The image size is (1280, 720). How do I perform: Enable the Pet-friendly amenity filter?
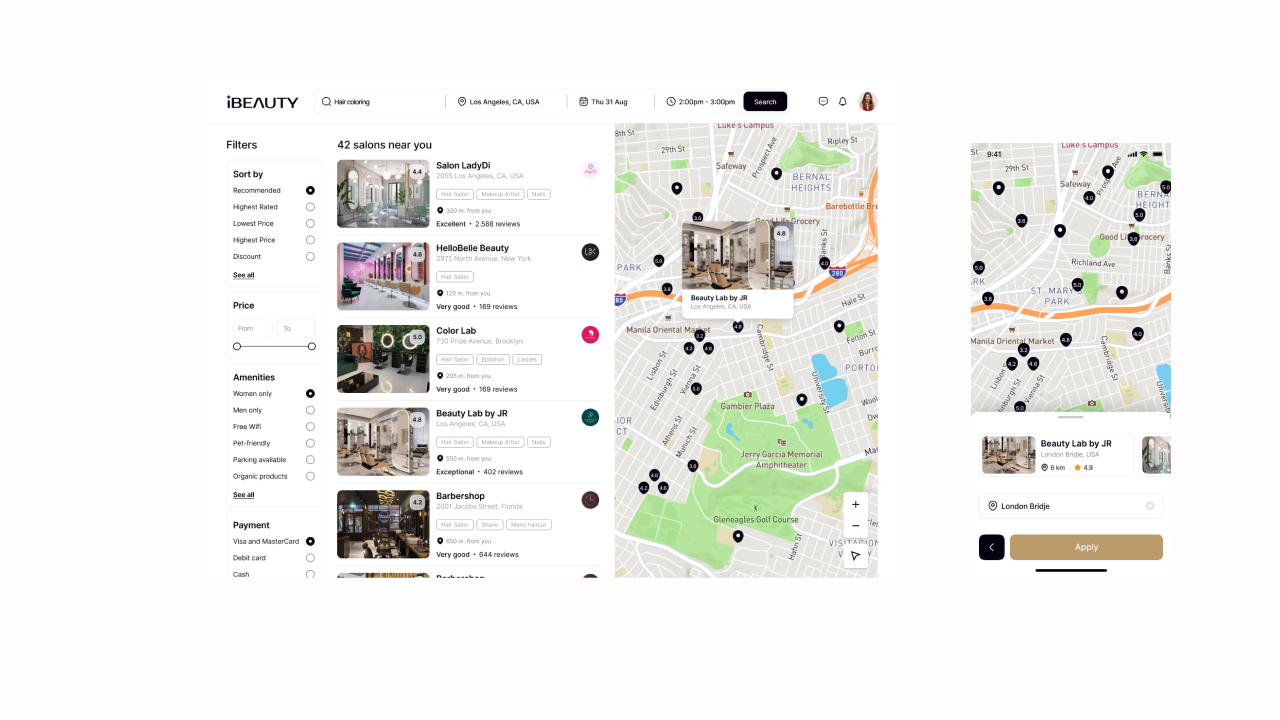pyautogui.click(x=310, y=442)
